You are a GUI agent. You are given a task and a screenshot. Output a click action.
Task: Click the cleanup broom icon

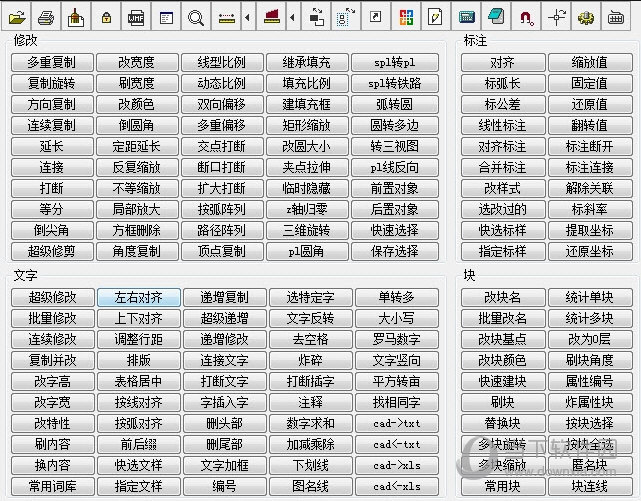click(x=76, y=17)
